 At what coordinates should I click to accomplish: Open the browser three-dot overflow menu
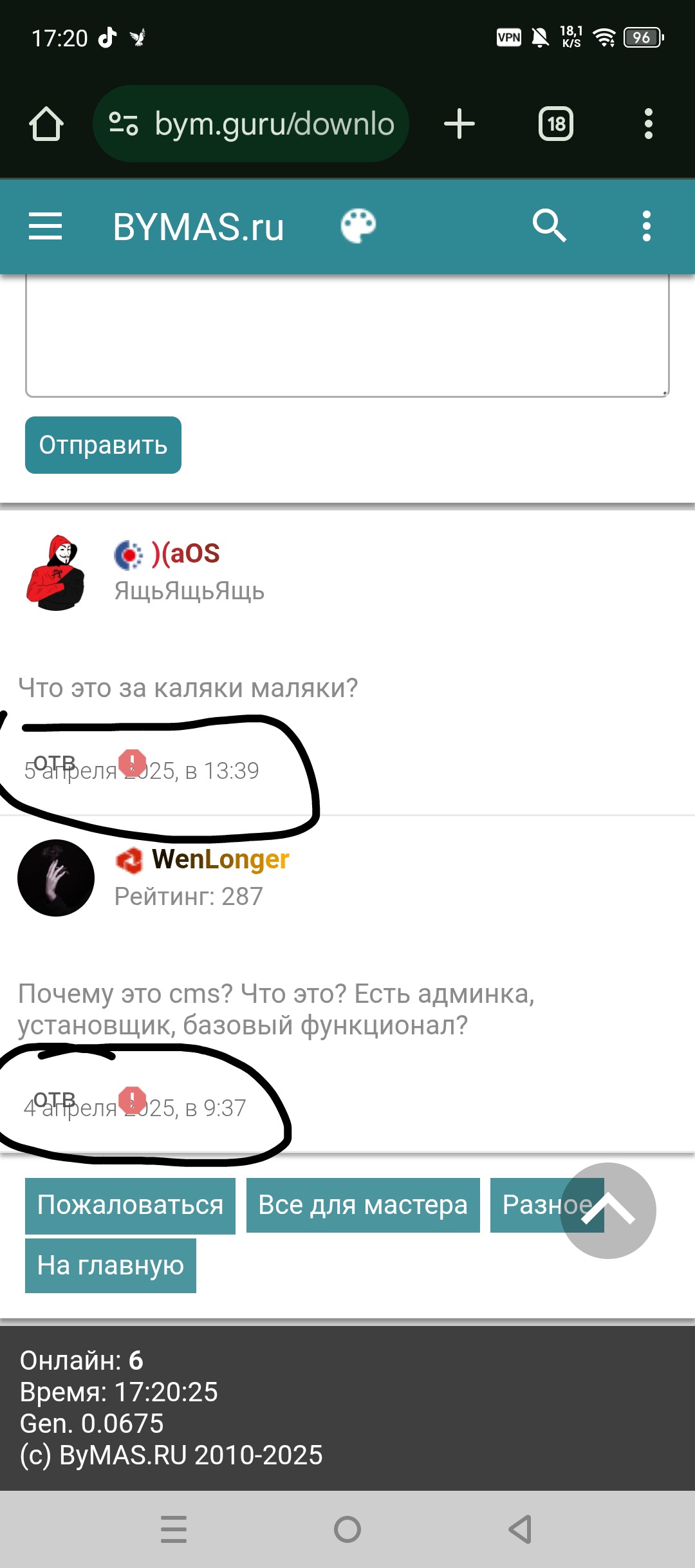click(x=648, y=124)
